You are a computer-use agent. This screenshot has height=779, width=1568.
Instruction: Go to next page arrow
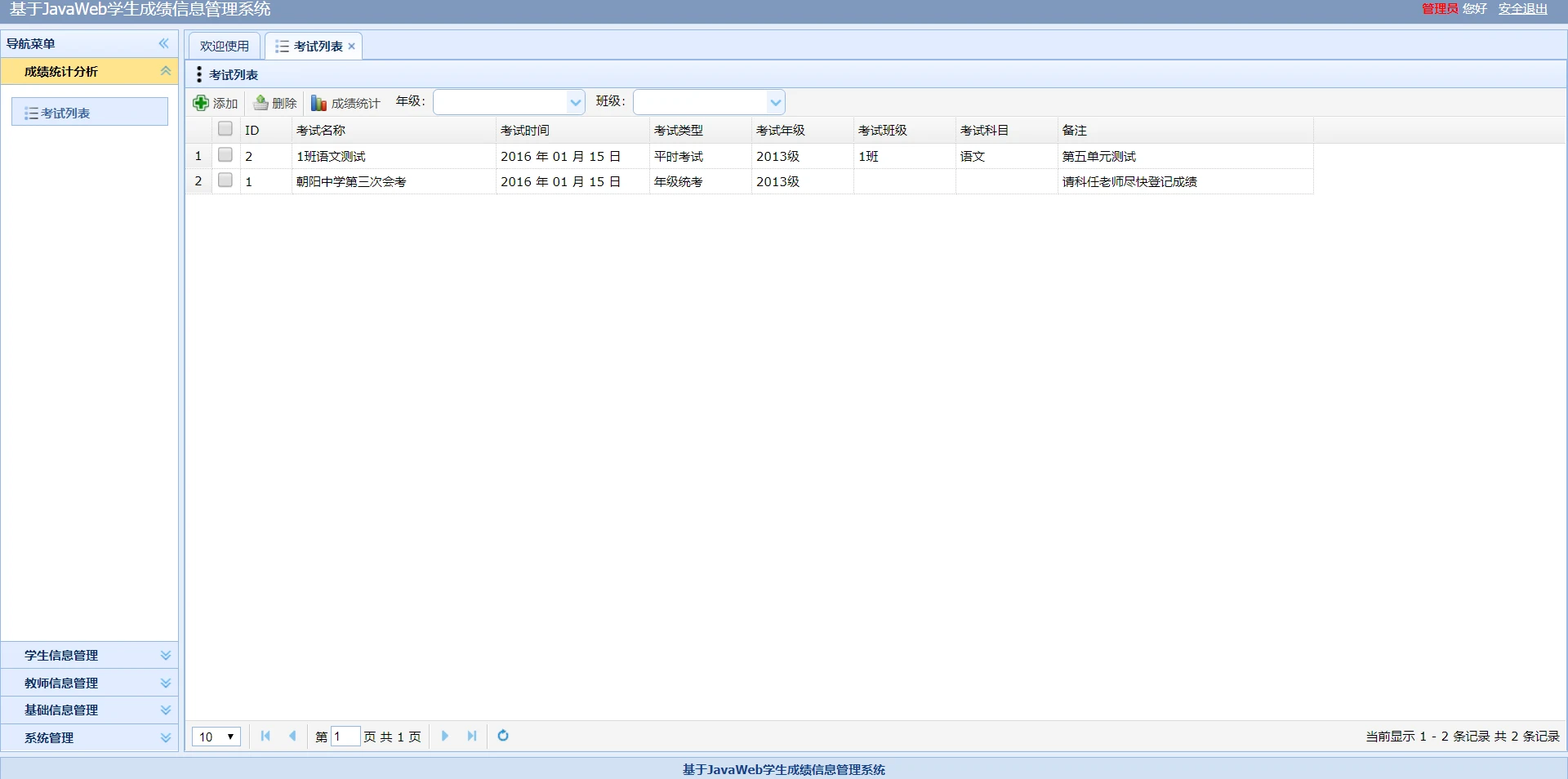tap(445, 736)
